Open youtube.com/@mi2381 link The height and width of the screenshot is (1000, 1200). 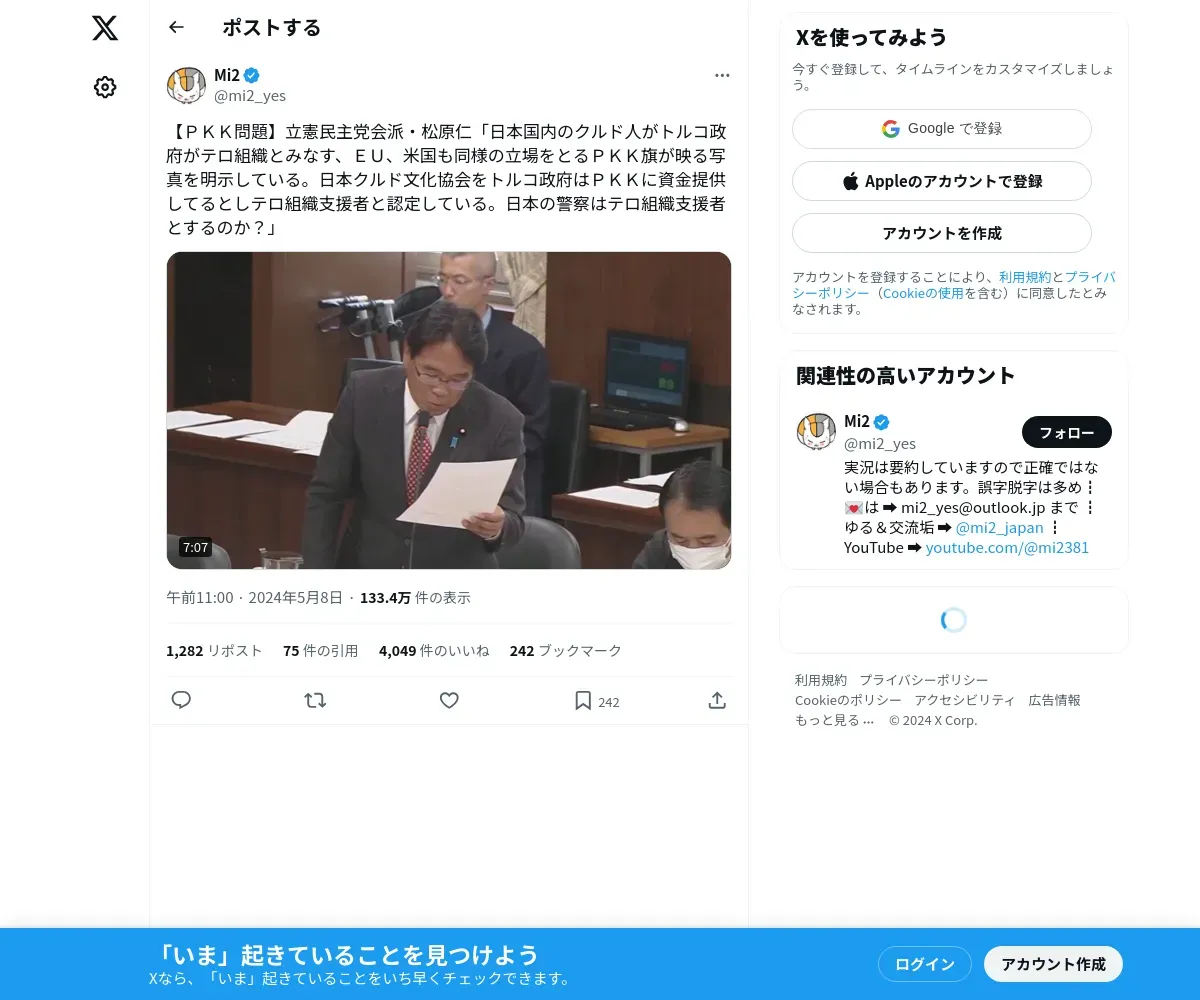pos(1007,547)
